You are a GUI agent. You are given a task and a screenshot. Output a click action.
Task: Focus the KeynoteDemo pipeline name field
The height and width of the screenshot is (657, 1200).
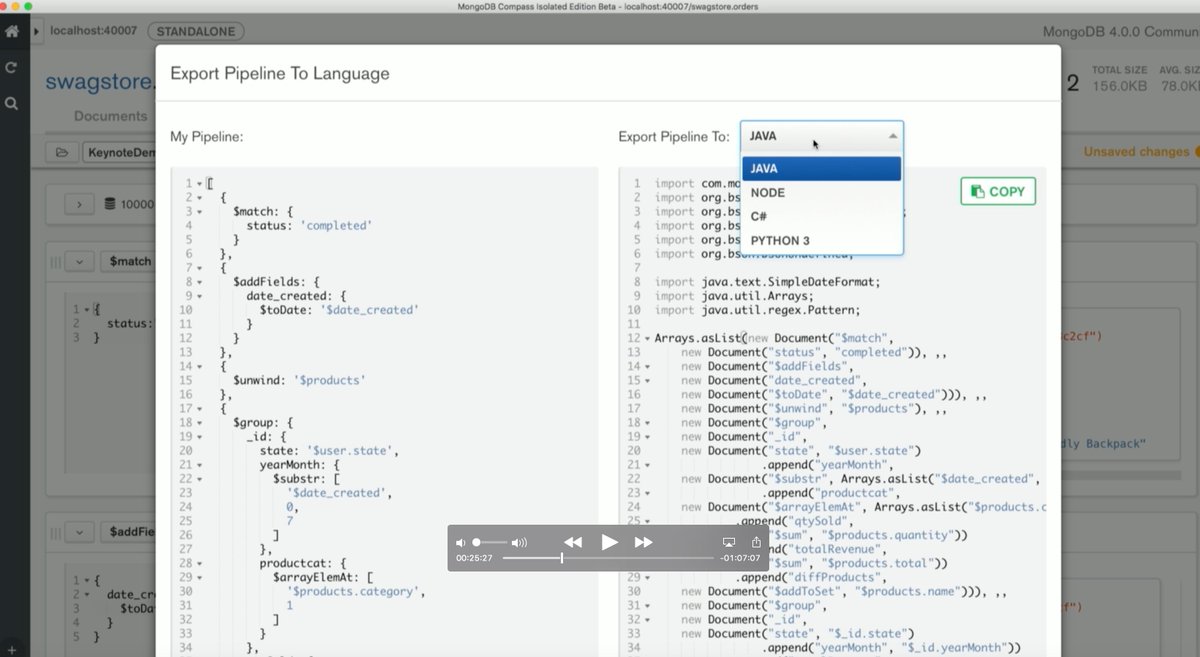[118, 153]
